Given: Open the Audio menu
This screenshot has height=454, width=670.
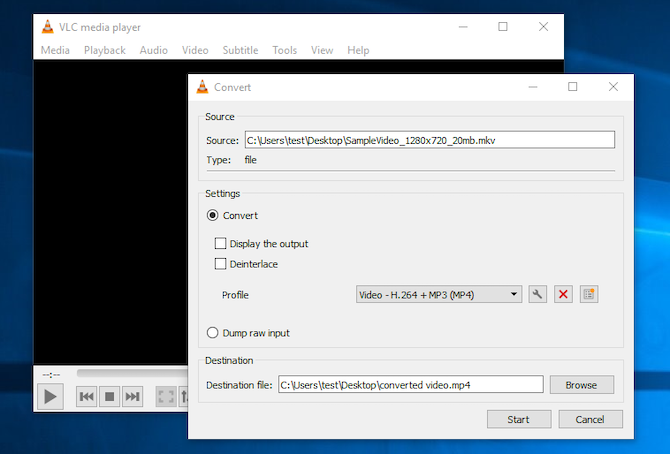Looking at the screenshot, I should click(153, 50).
